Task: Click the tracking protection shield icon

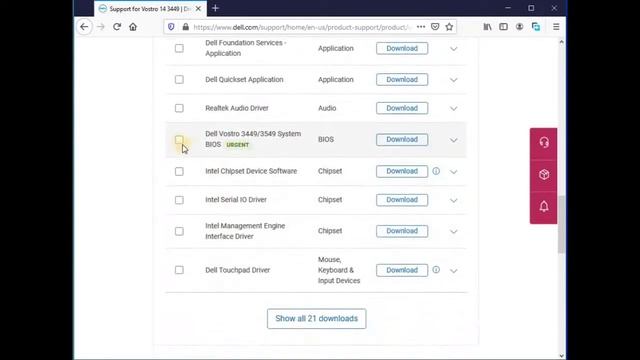Action: pyautogui.click(x=171, y=27)
